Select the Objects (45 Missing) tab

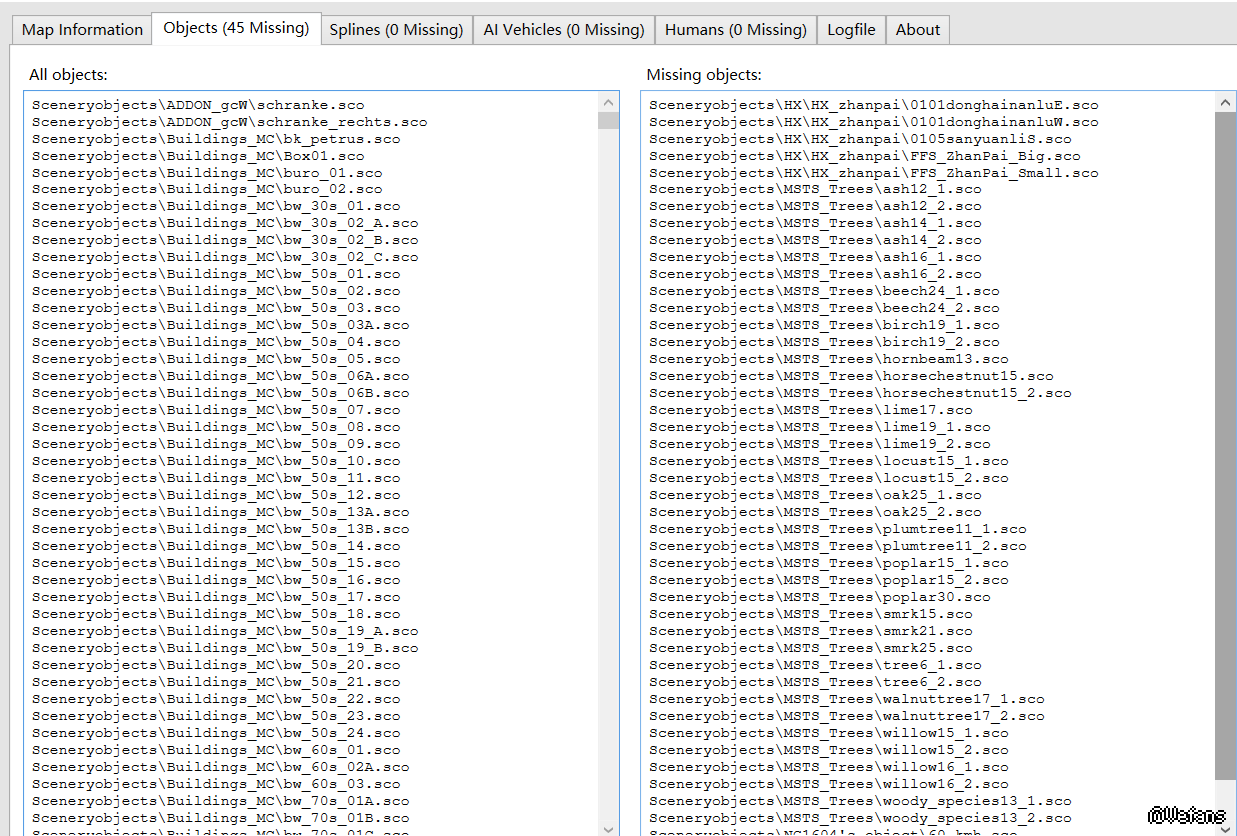[236, 28]
